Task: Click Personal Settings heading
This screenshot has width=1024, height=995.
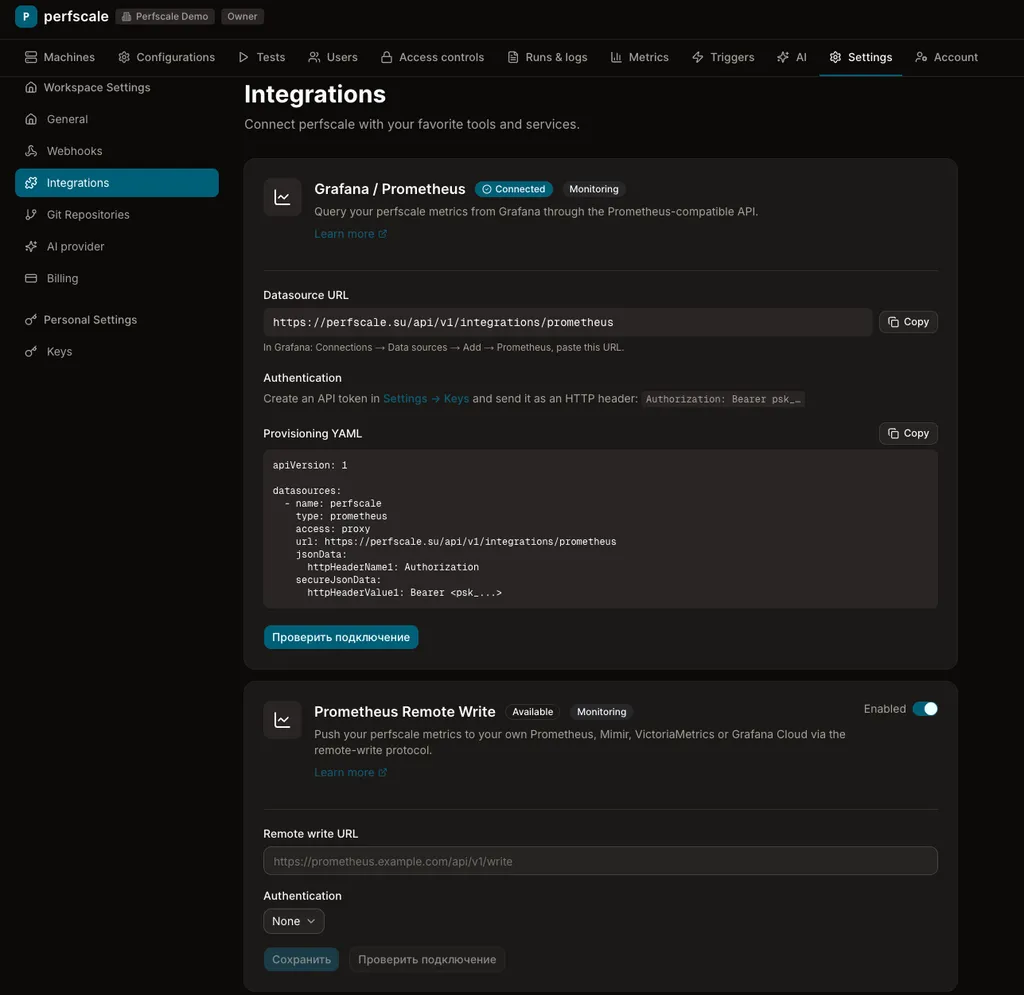Action: (x=90, y=320)
